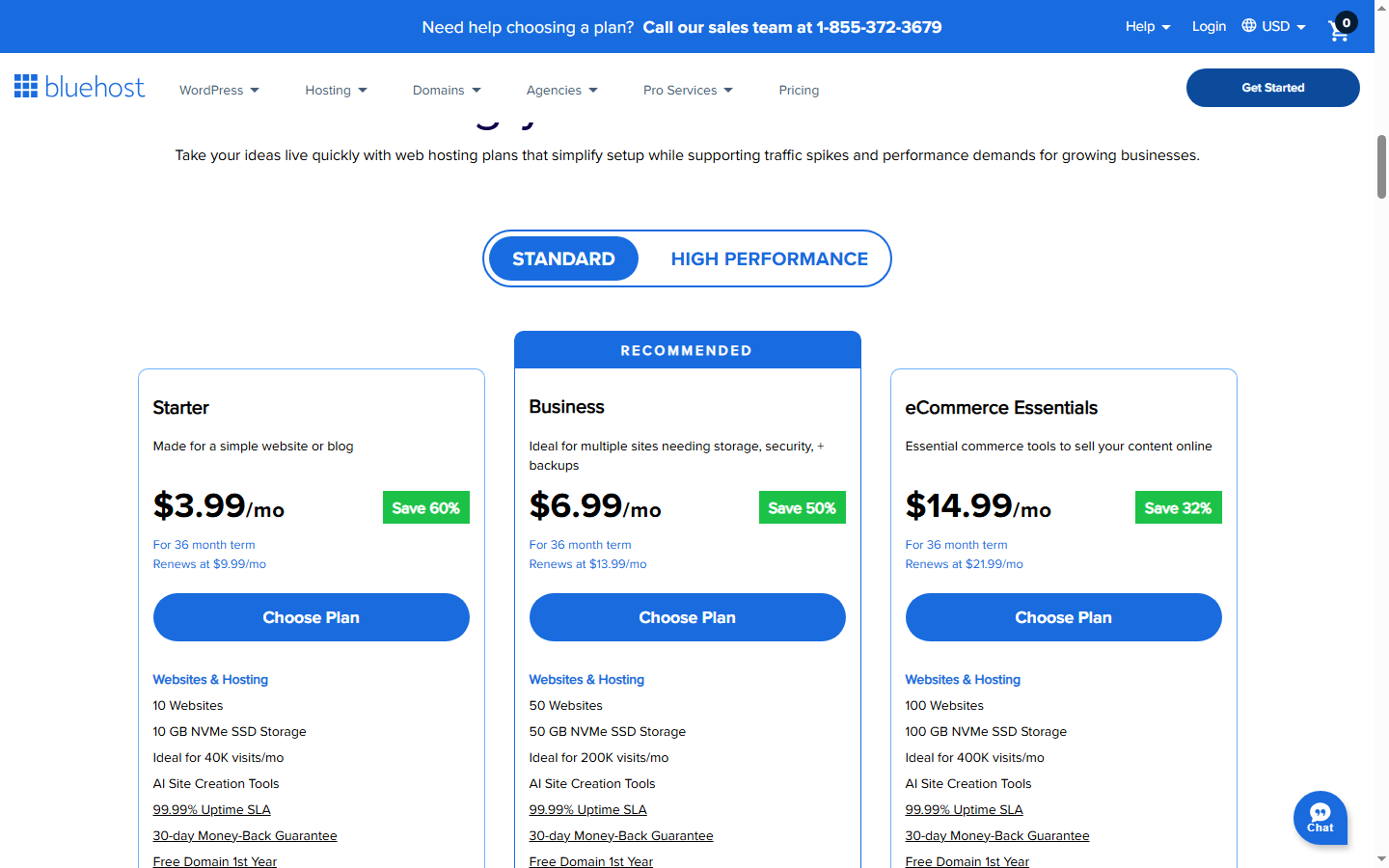Click the $6.99/mo price
Screen dimensions: 1389x868
(x=594, y=505)
